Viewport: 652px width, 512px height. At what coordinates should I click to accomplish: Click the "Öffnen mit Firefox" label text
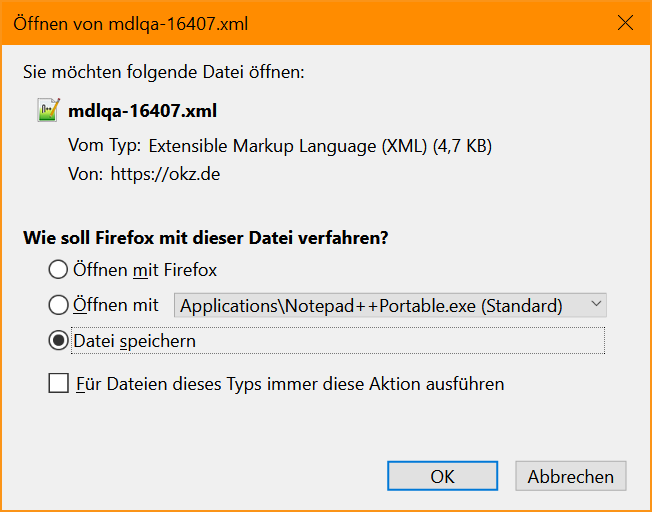coord(145,270)
